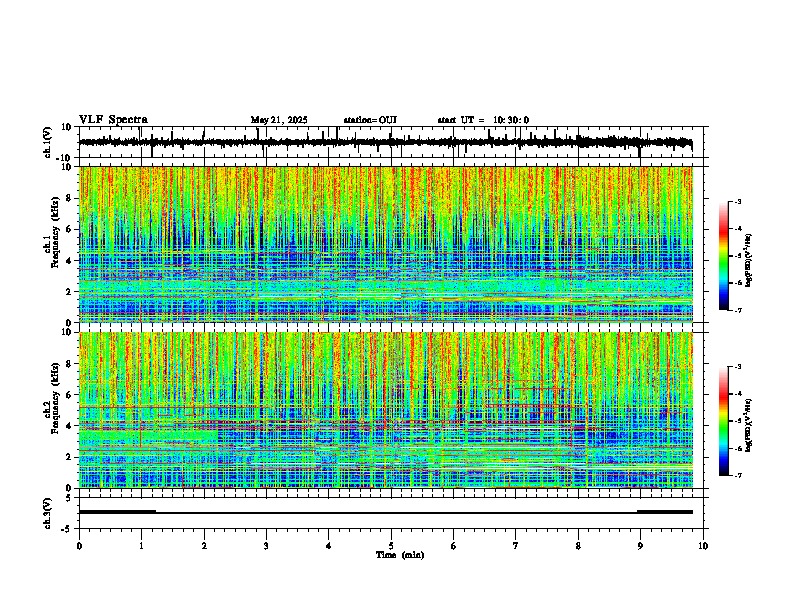Select the "start UT = 10:30:0" header text
The height and width of the screenshot is (612, 792).
tap(483, 120)
